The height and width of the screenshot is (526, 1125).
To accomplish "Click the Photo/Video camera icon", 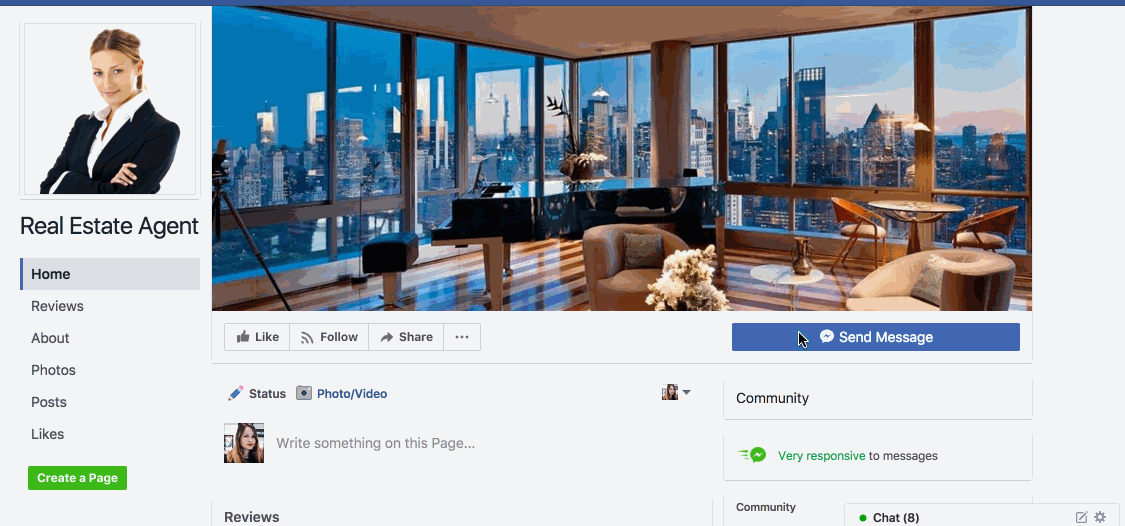I will (x=304, y=393).
